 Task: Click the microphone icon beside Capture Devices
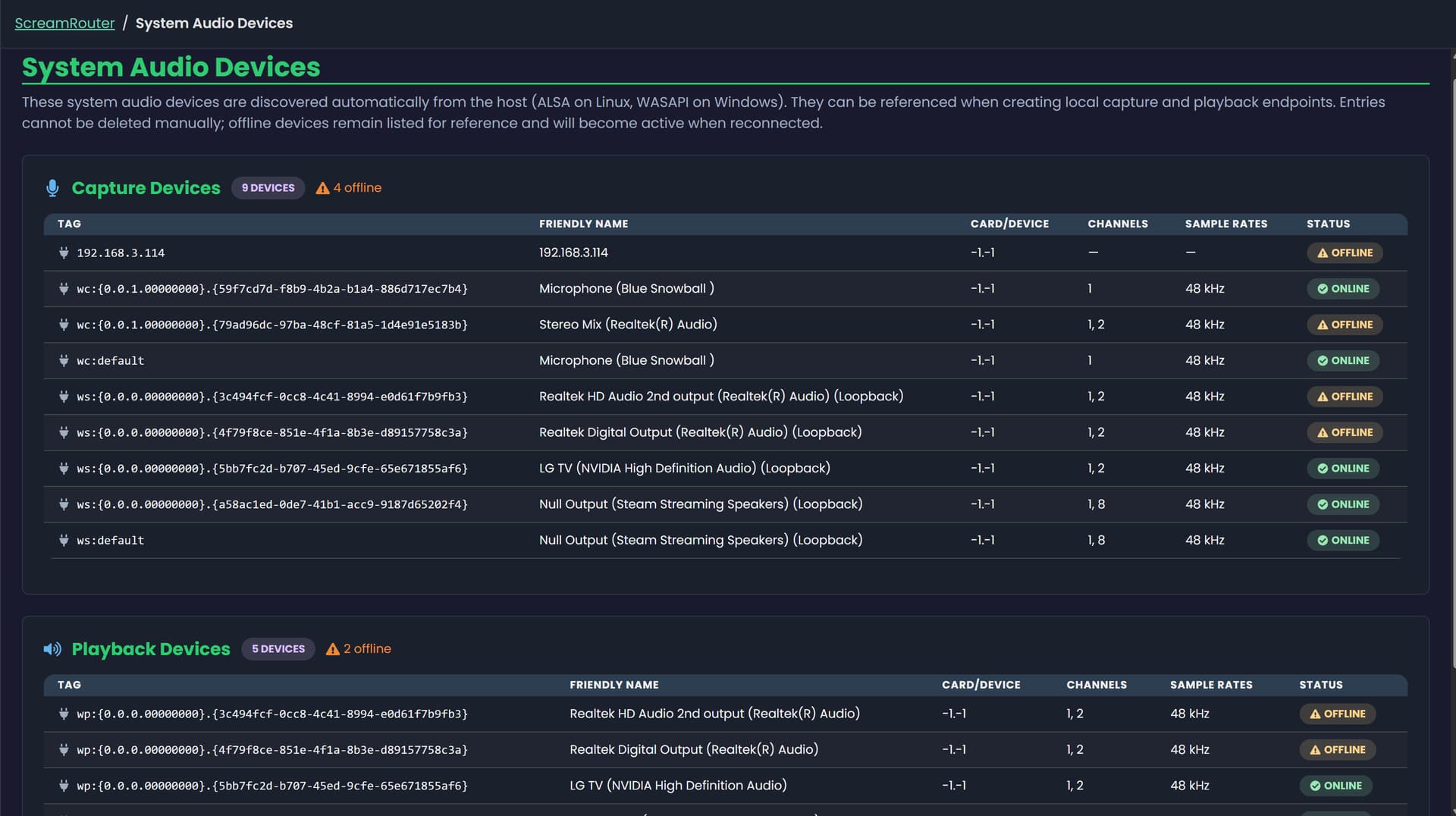click(52, 188)
